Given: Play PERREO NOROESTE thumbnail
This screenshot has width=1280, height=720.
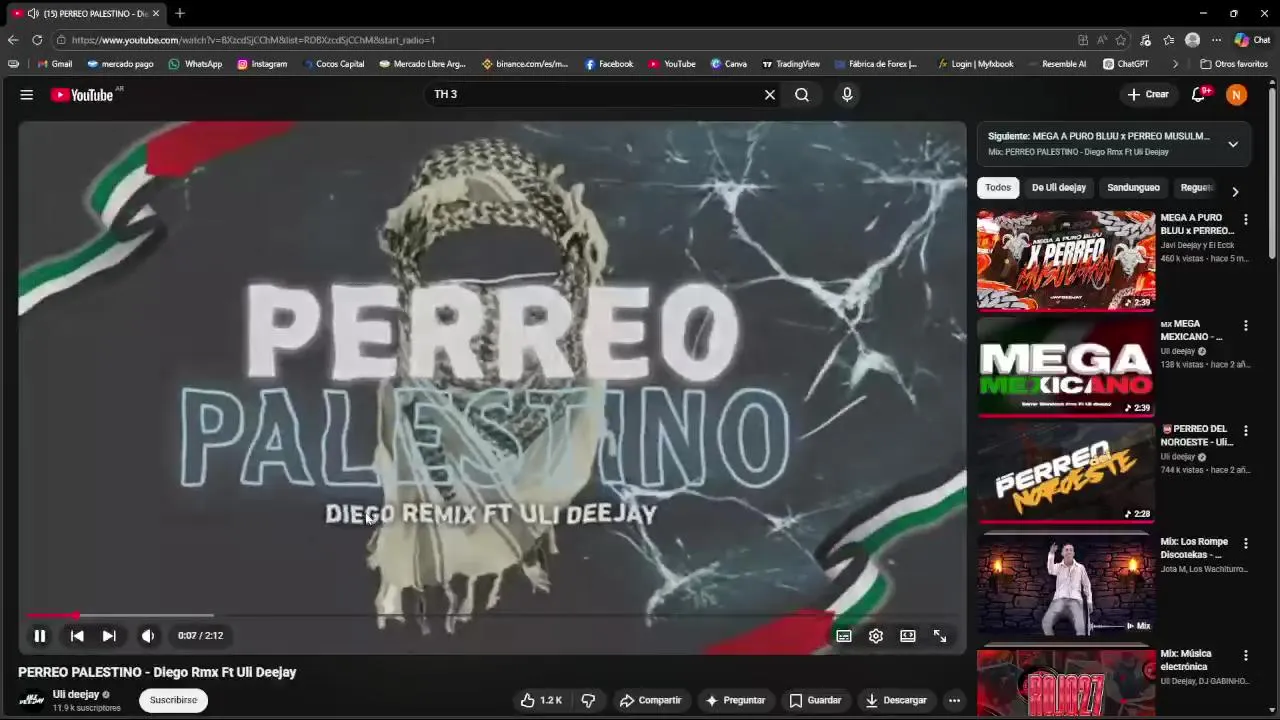Looking at the screenshot, I should coord(1066,472).
